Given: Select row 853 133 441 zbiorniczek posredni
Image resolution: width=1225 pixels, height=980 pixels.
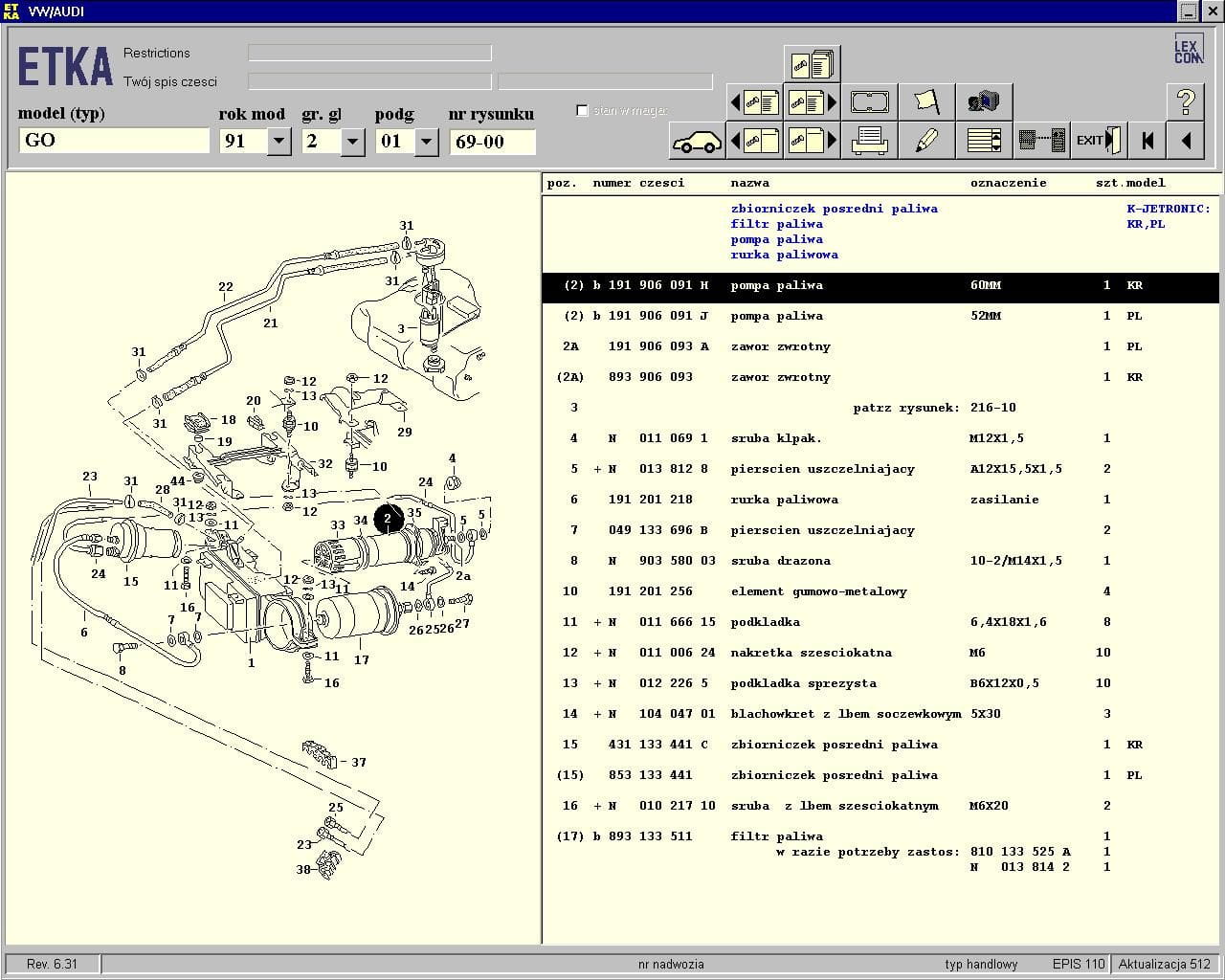Looking at the screenshot, I should [880, 775].
